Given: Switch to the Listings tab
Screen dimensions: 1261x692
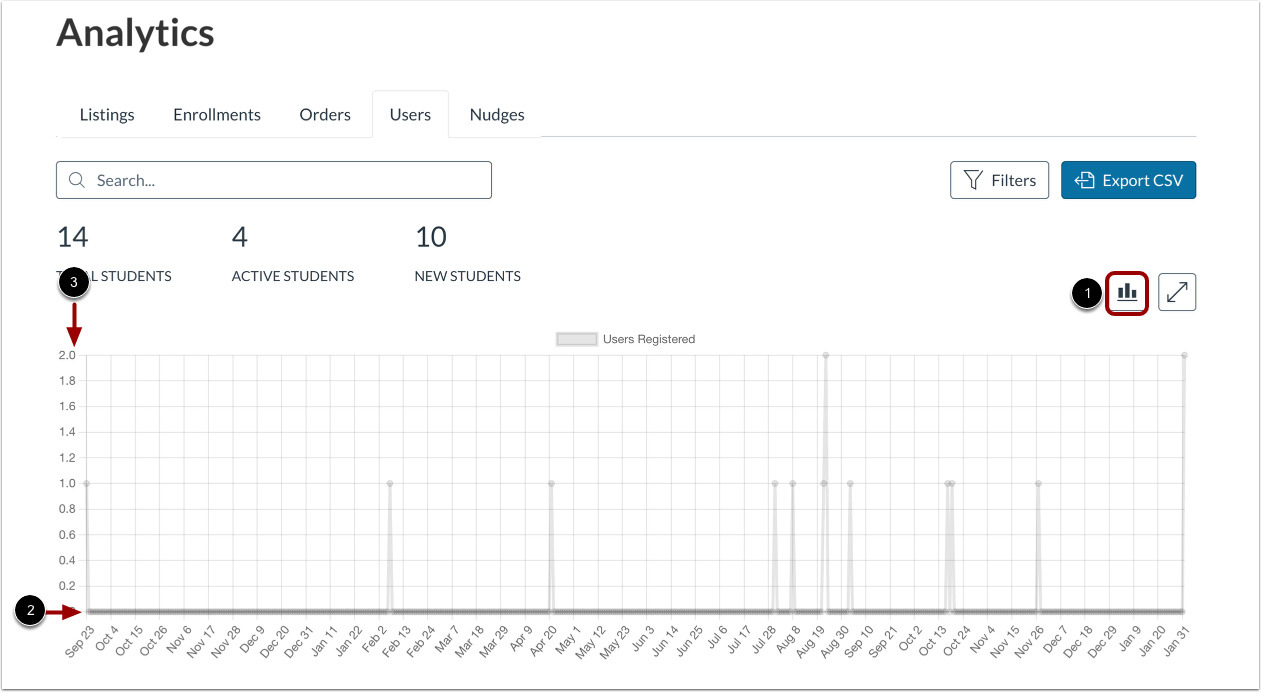Looking at the screenshot, I should point(106,114).
